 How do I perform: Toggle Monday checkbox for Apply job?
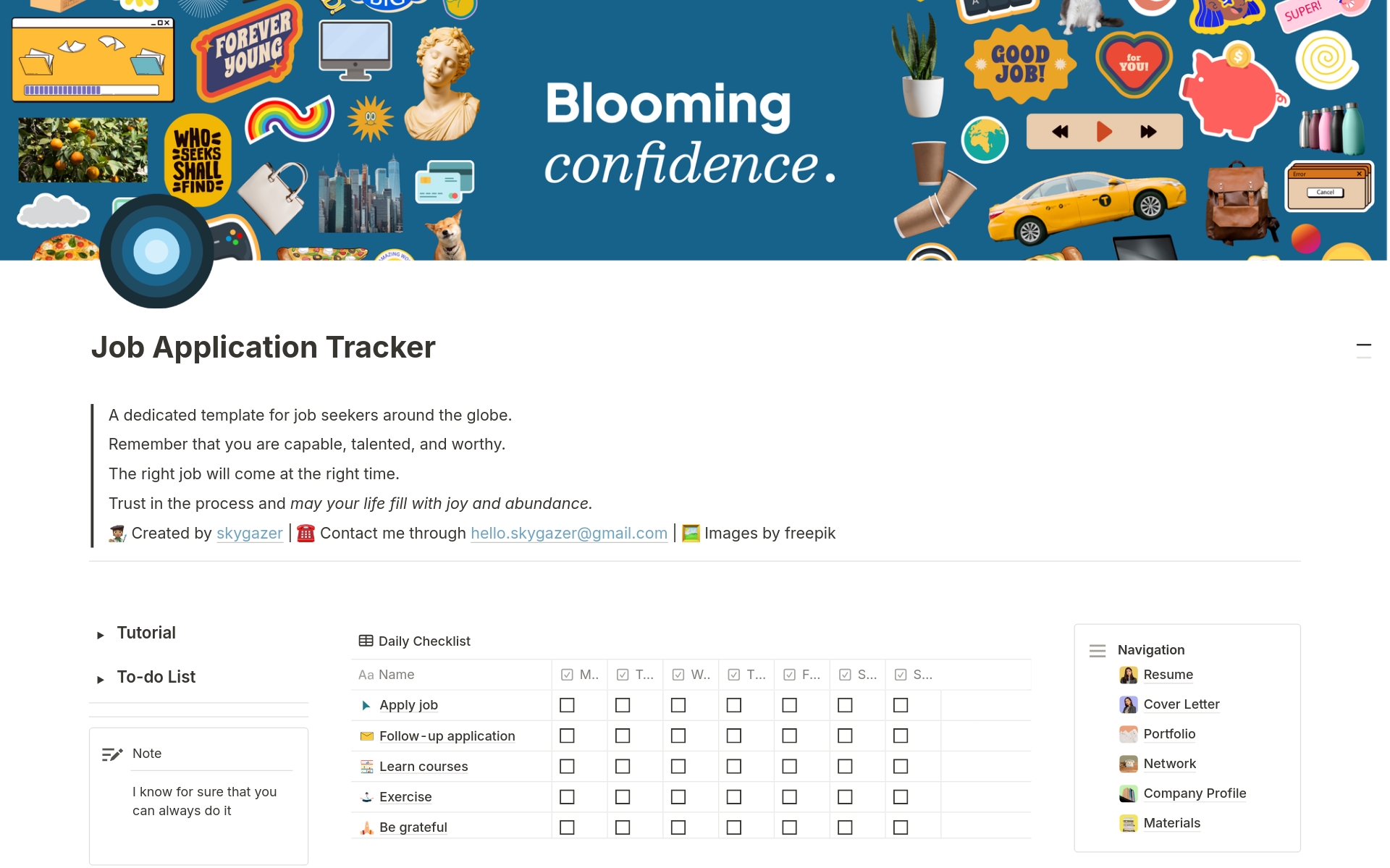(568, 704)
